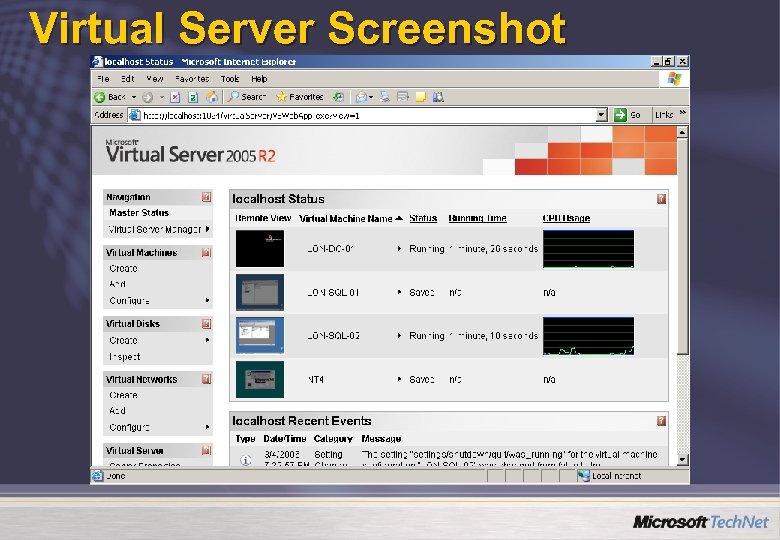
Task: Click help icon in Recent Events header
Action: click(661, 421)
